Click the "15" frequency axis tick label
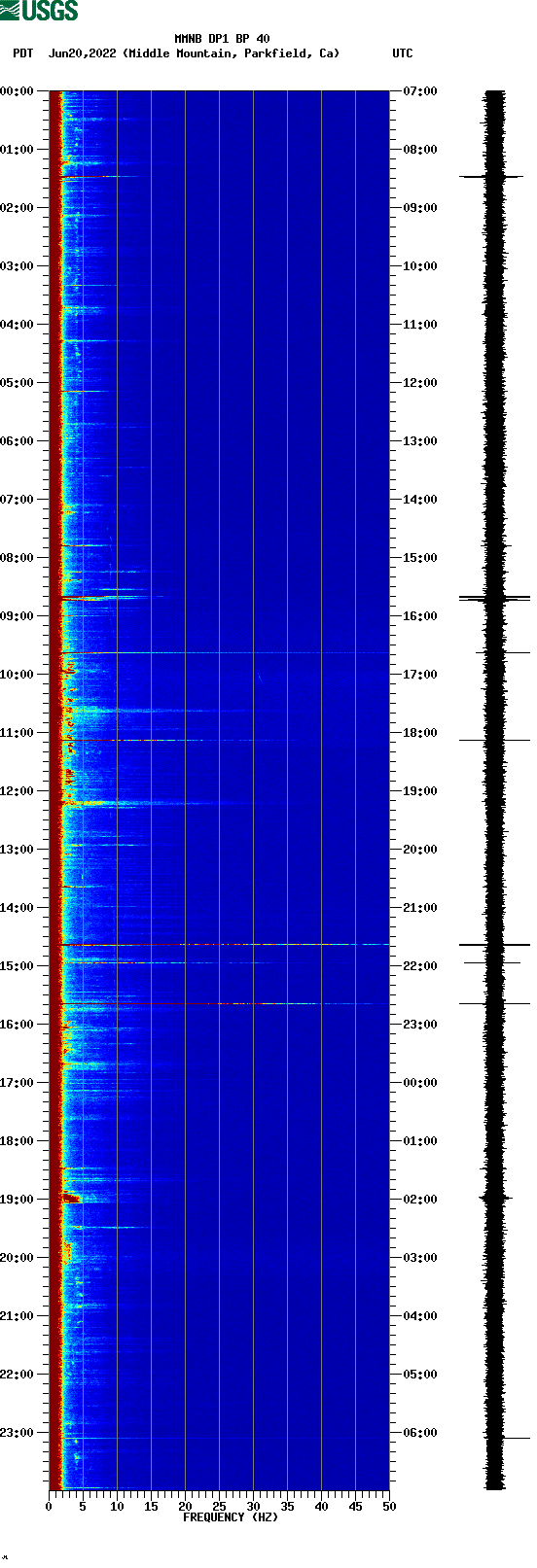 (x=151, y=1507)
